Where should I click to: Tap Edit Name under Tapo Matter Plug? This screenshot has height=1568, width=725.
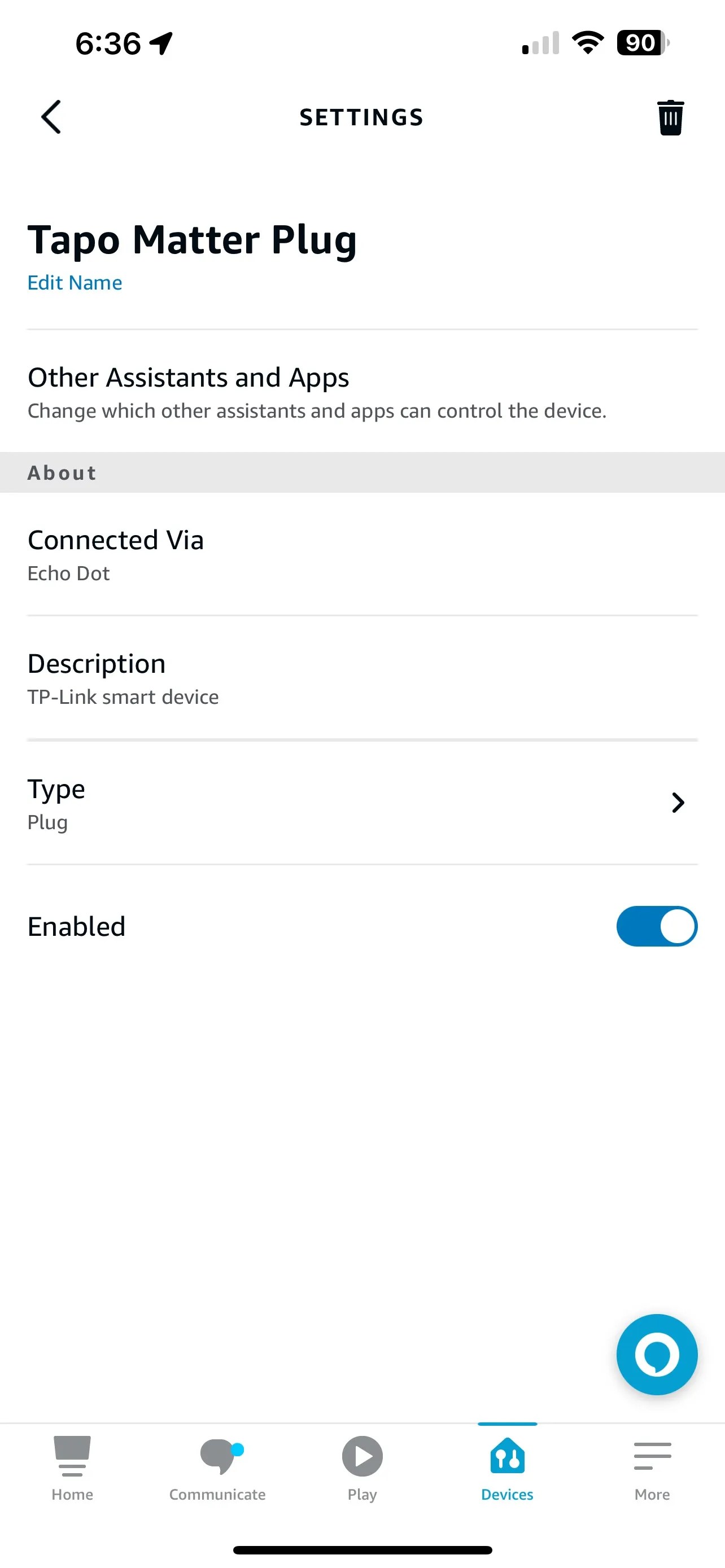[x=75, y=282]
